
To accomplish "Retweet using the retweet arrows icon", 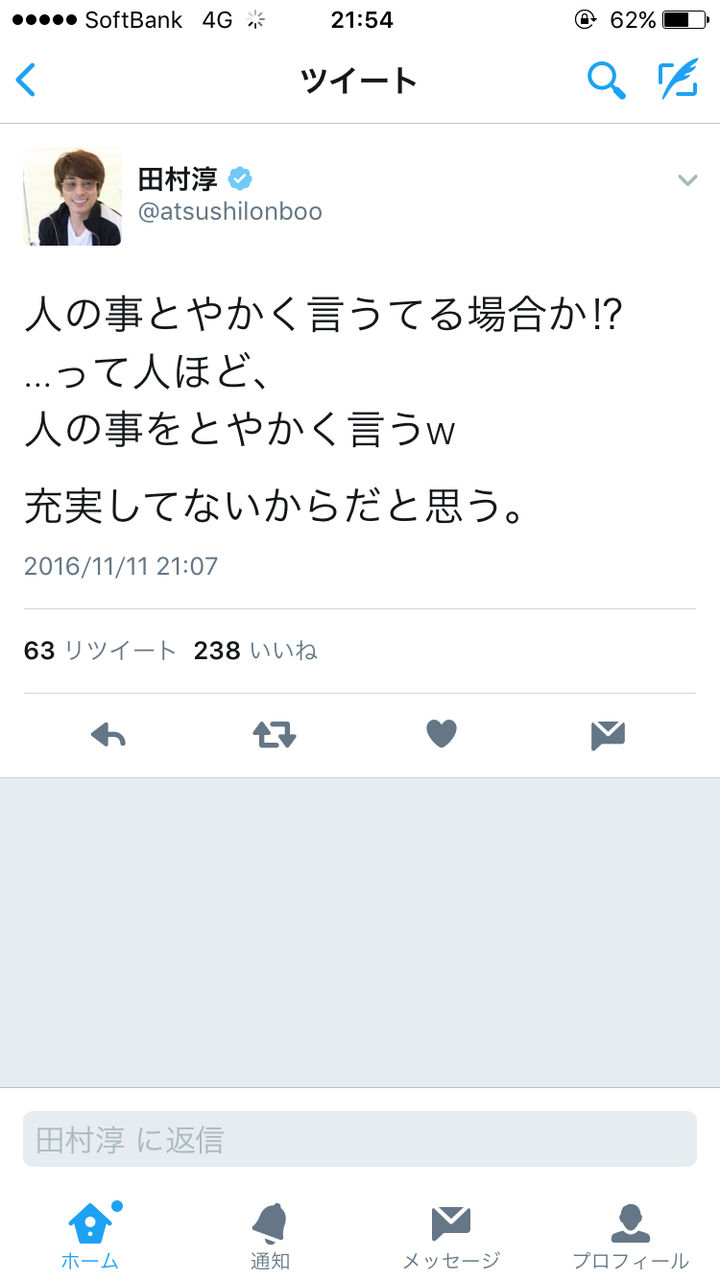I will point(274,736).
